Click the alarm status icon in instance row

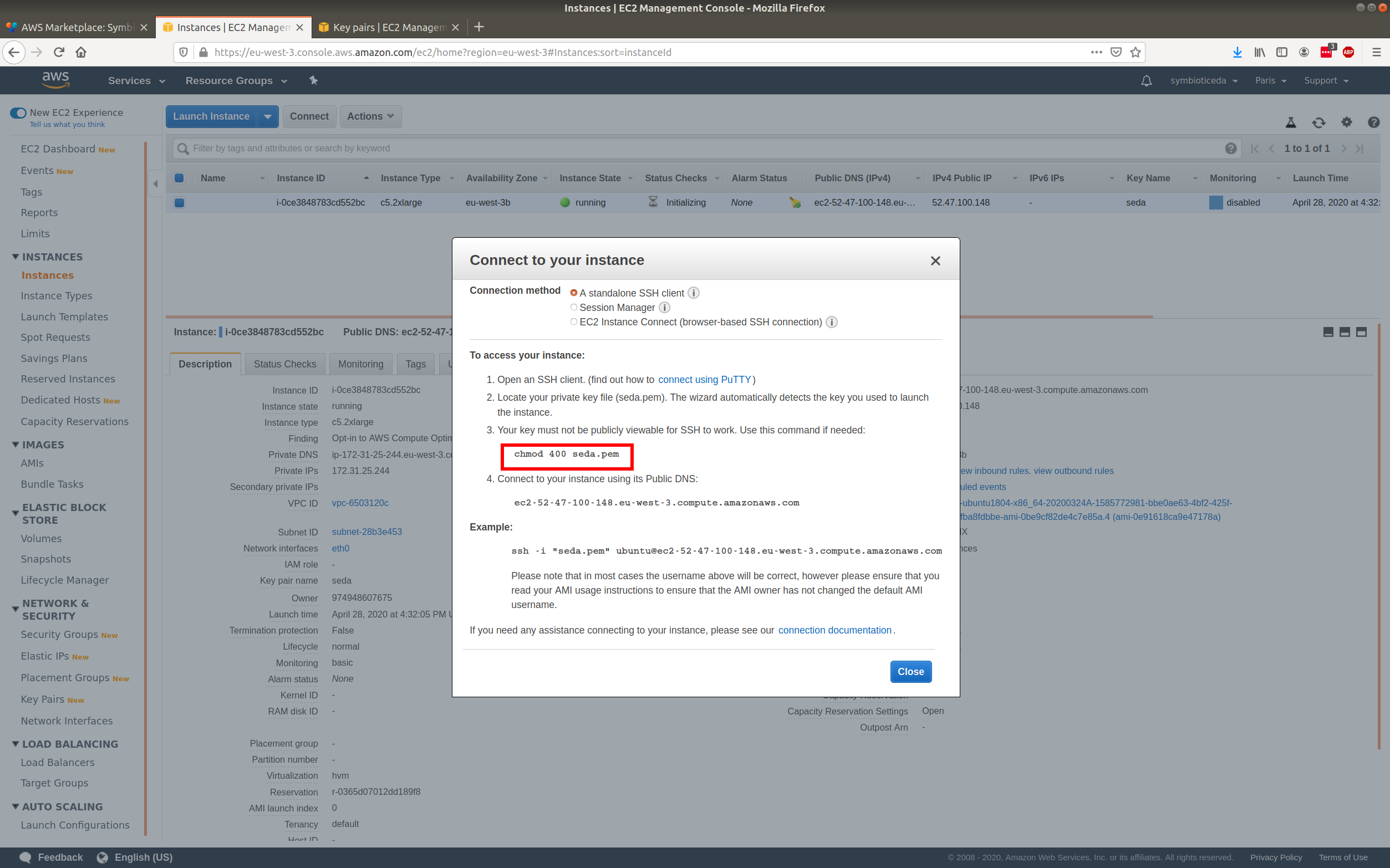click(795, 202)
